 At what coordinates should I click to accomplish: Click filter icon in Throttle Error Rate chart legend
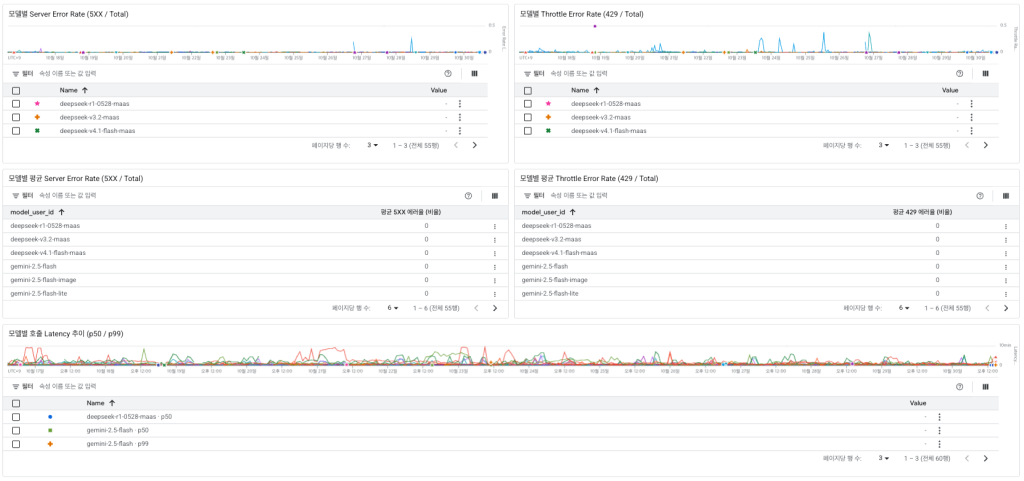point(527,74)
